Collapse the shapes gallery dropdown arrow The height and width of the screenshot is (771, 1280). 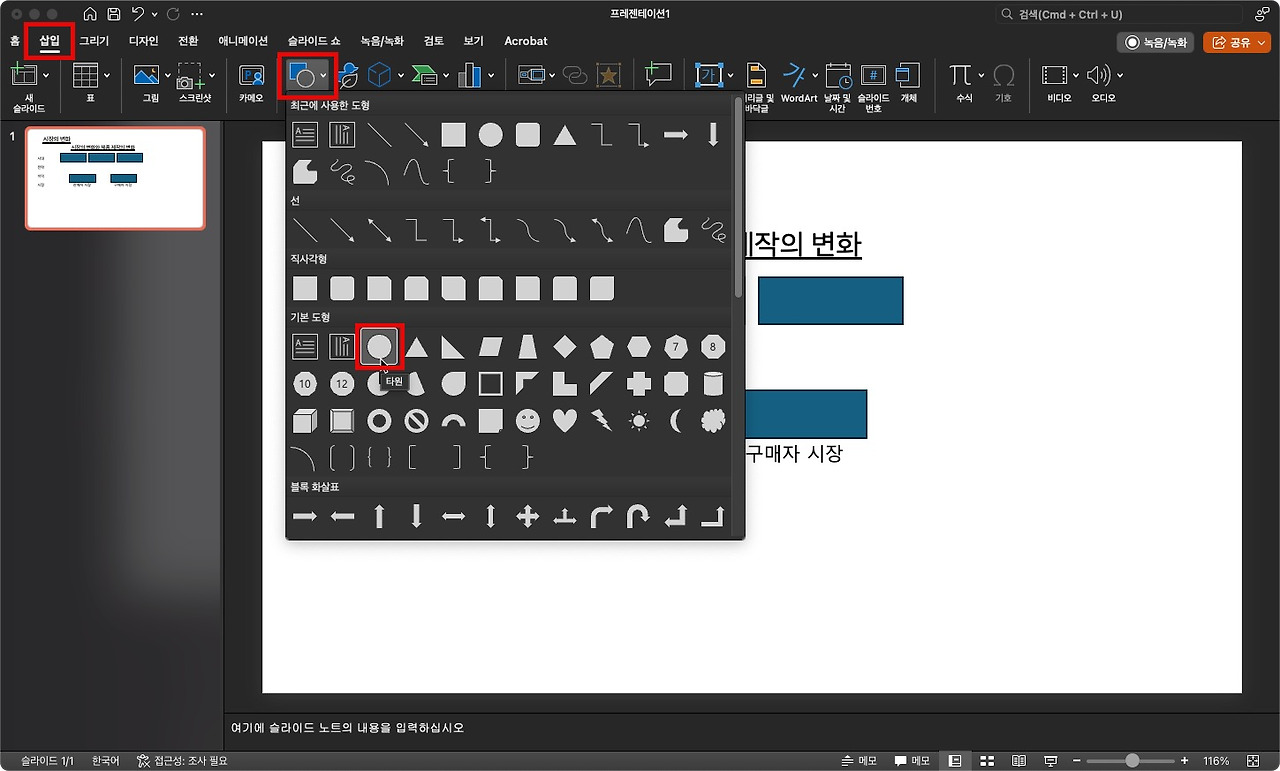pos(323,76)
